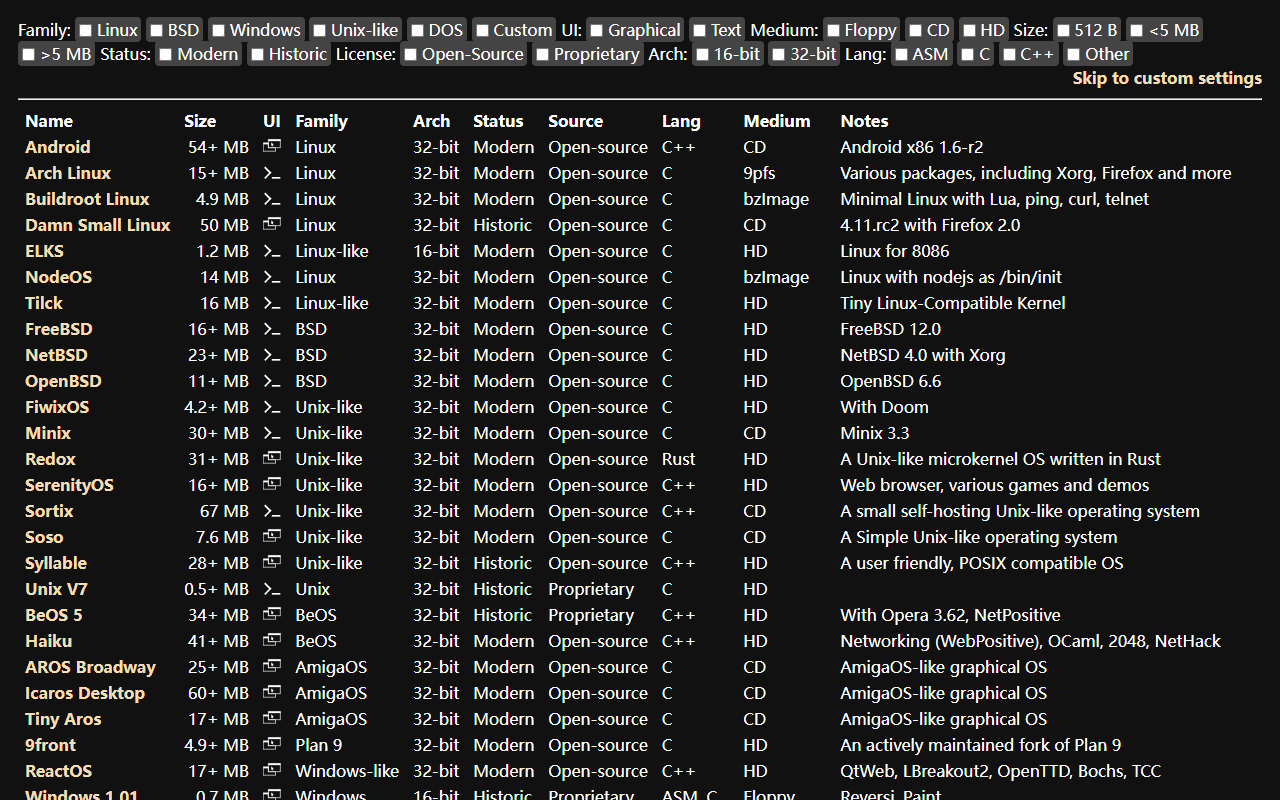Click note 'With Doom'
Image resolution: width=1280 pixels, height=800 pixels.
click(884, 407)
